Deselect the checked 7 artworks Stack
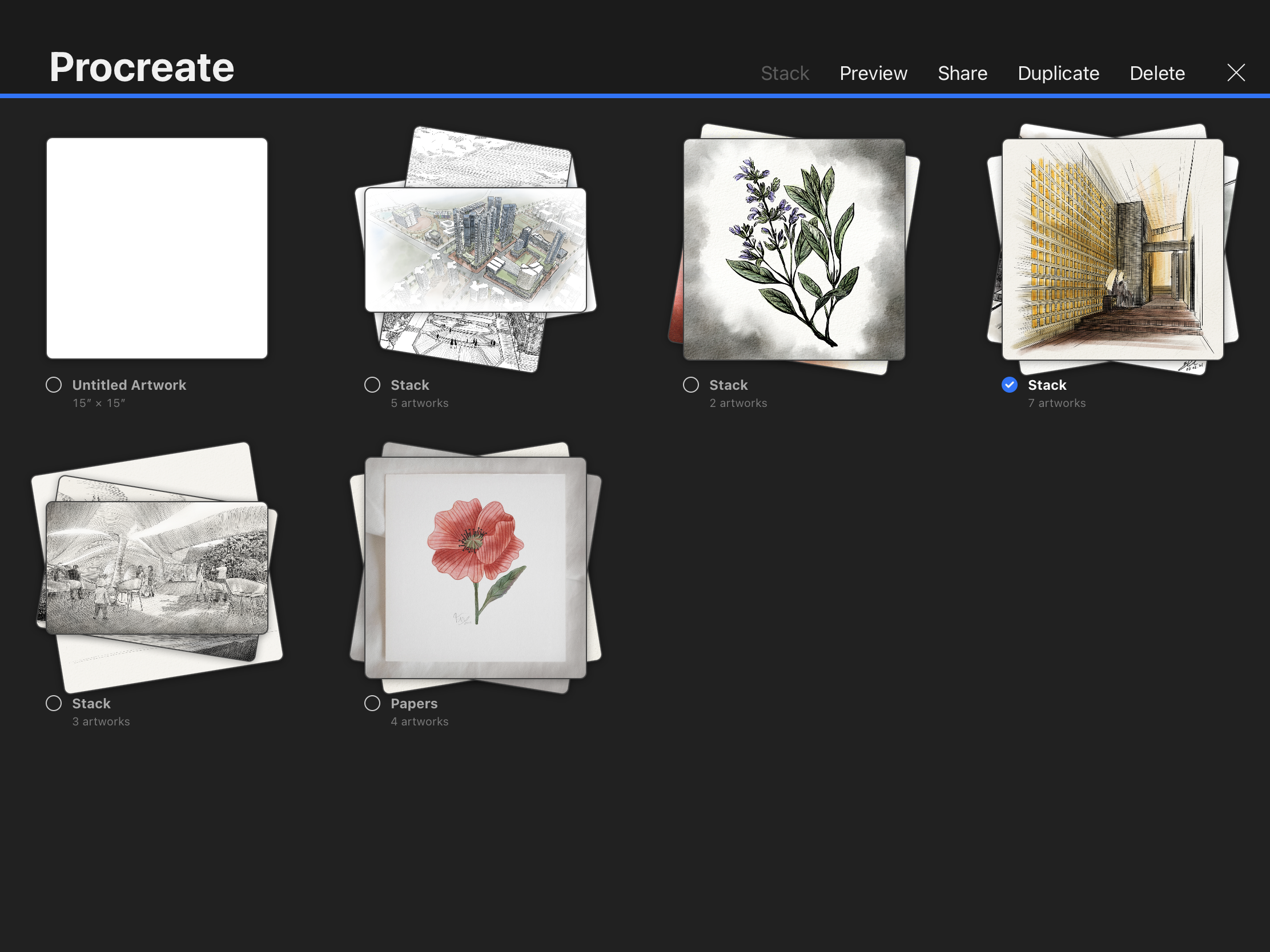 [1010, 385]
